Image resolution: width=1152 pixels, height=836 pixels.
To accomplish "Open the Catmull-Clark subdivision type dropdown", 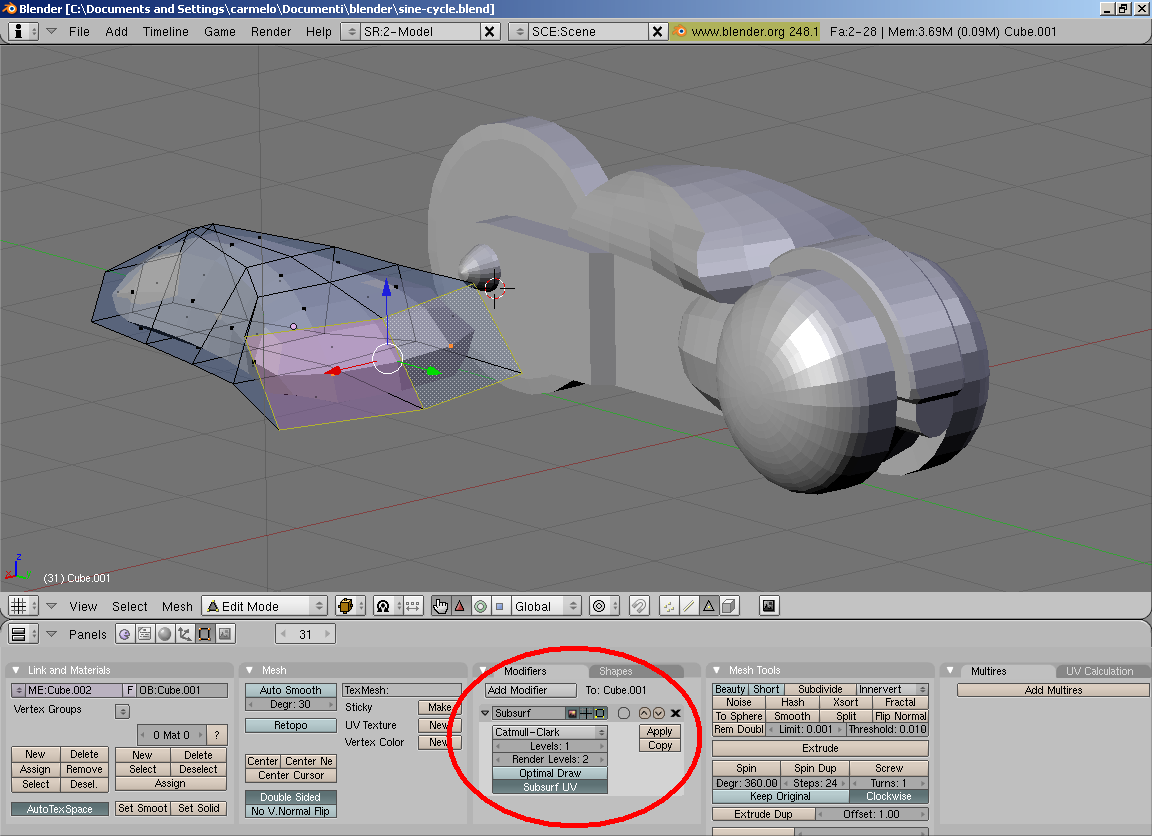I will 549,732.
